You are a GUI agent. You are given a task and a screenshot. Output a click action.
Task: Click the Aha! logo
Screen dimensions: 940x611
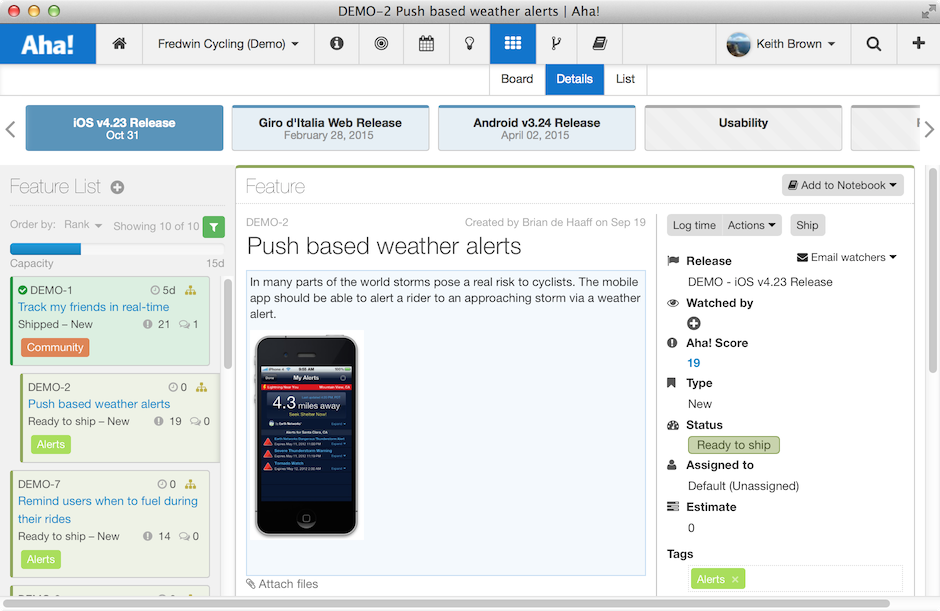tap(48, 44)
